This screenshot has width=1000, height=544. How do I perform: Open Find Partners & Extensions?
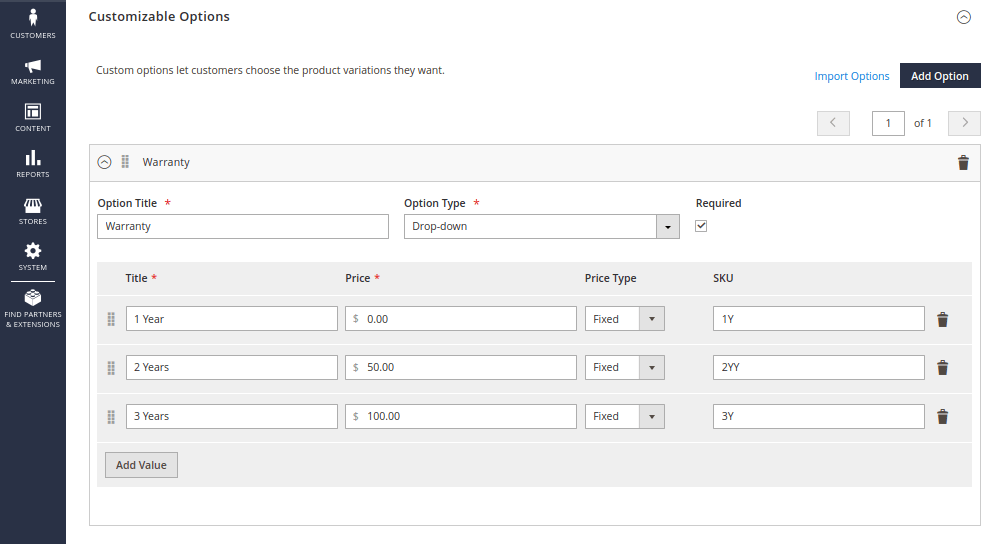pyautogui.click(x=33, y=309)
